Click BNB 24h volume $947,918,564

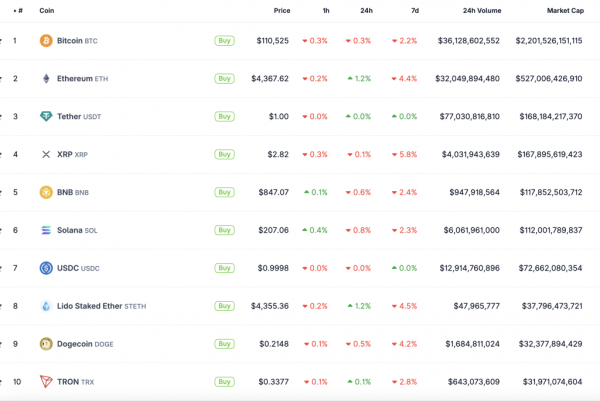[474, 192]
